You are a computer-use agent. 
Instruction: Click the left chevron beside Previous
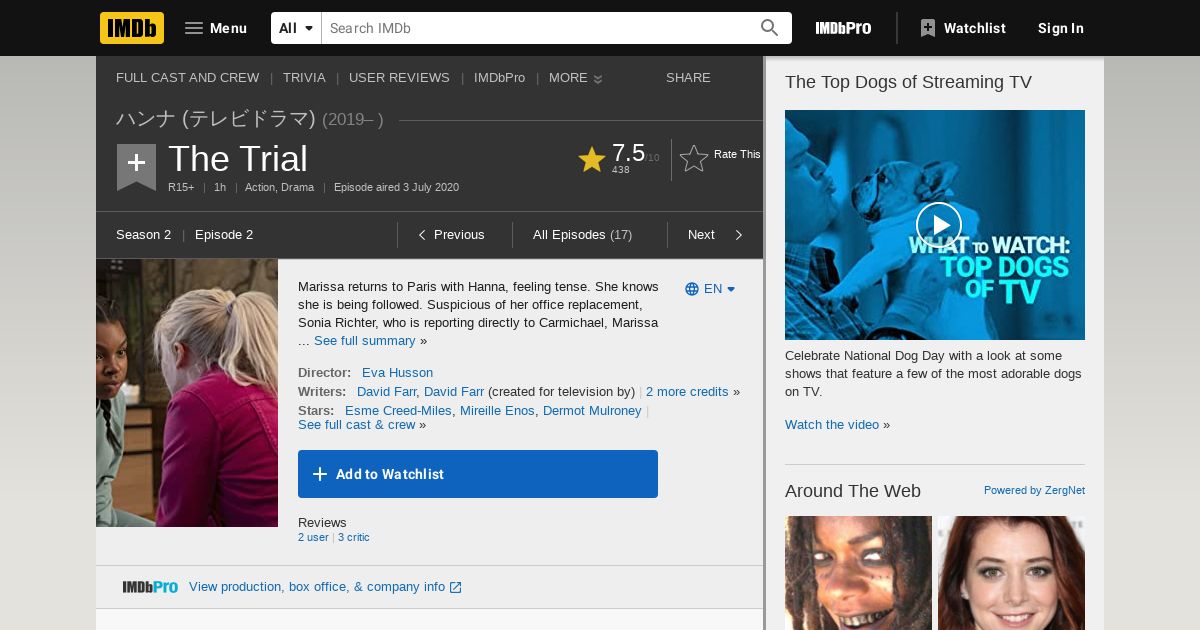[422, 235]
